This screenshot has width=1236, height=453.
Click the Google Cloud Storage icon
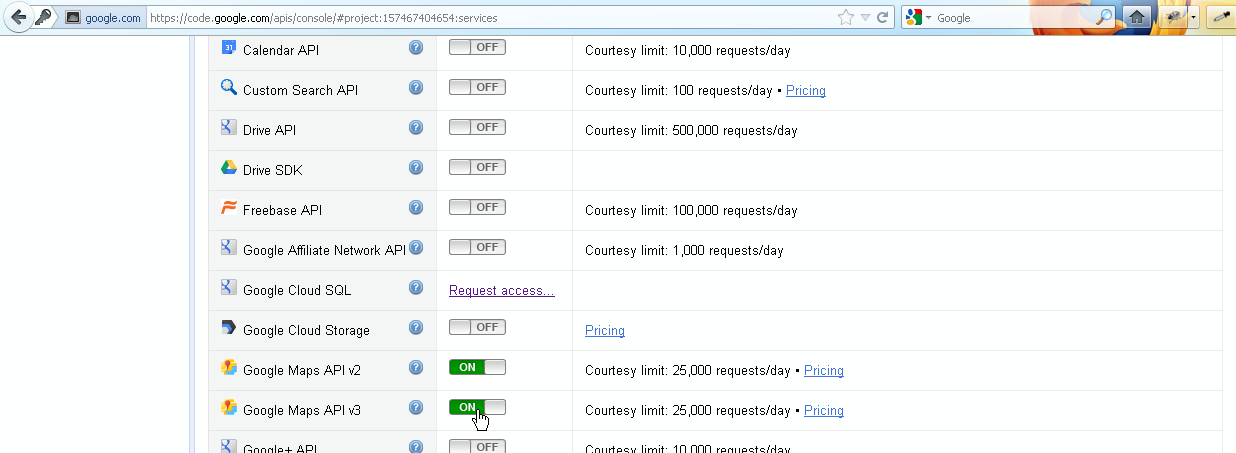tap(228, 328)
